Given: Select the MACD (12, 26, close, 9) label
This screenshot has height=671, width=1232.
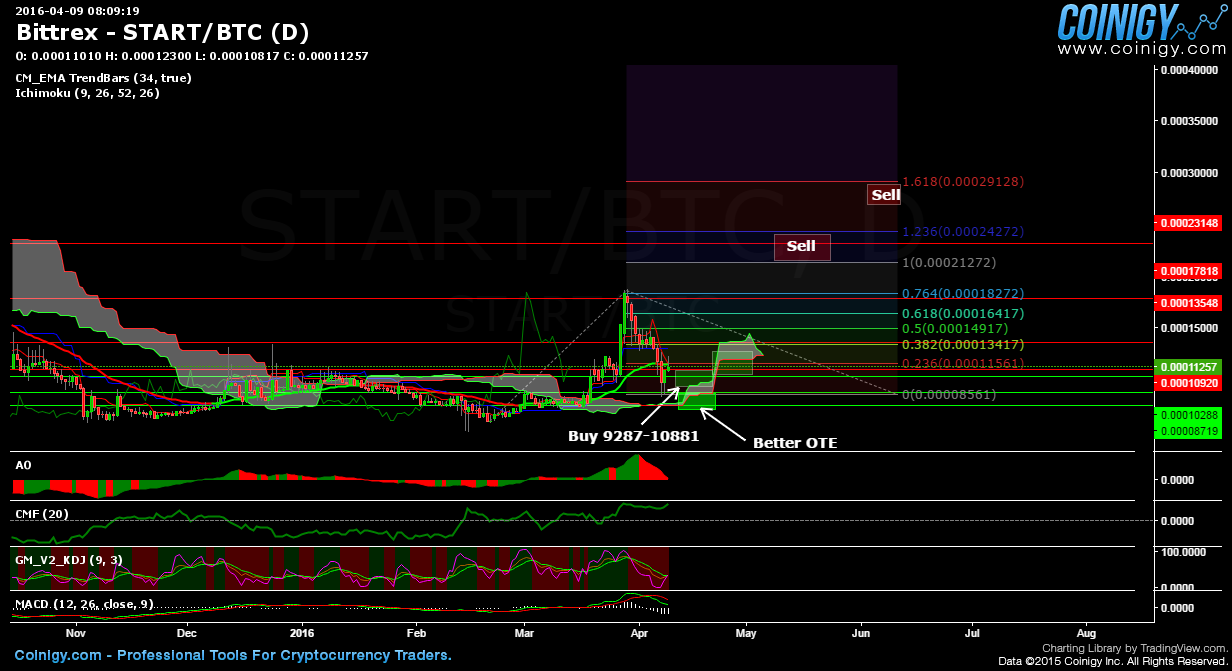Looking at the screenshot, I should (85, 604).
